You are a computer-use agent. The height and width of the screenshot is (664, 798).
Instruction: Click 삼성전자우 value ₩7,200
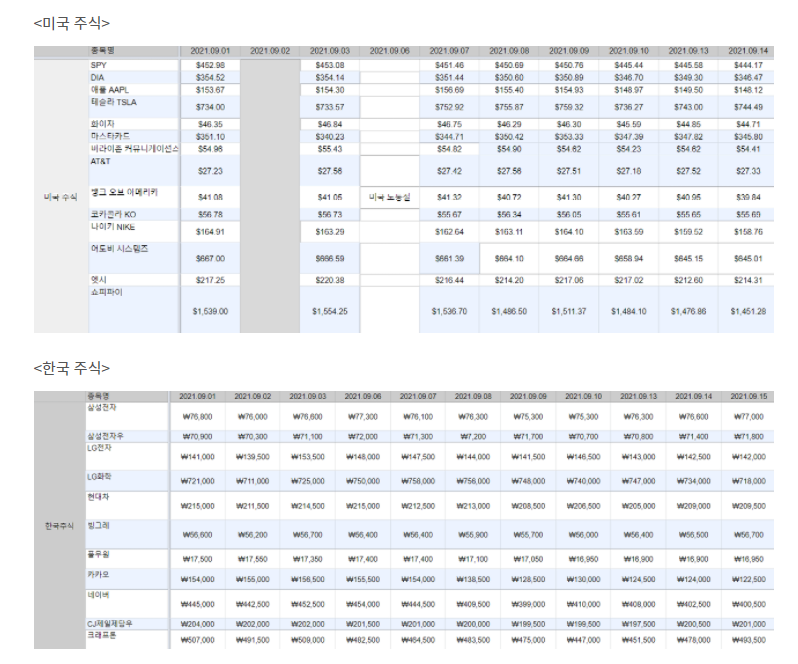[473, 437]
